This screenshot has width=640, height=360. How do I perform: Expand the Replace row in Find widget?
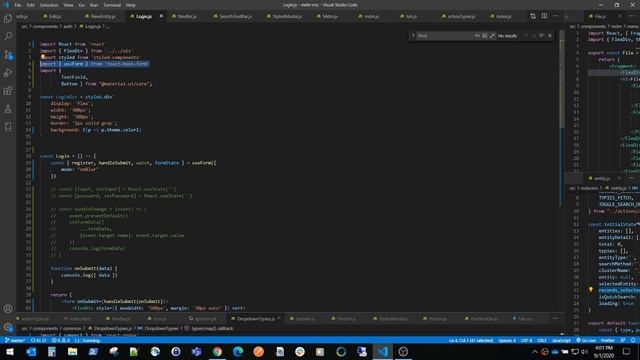(413, 36)
